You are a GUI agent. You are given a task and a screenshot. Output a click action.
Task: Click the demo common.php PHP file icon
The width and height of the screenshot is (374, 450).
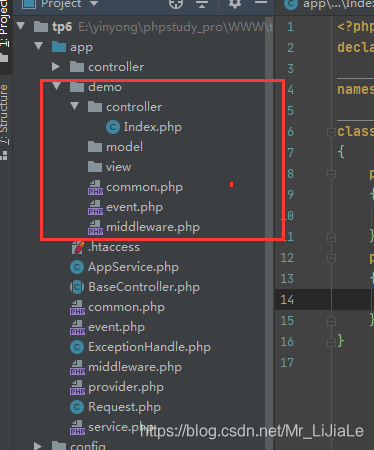(95, 187)
